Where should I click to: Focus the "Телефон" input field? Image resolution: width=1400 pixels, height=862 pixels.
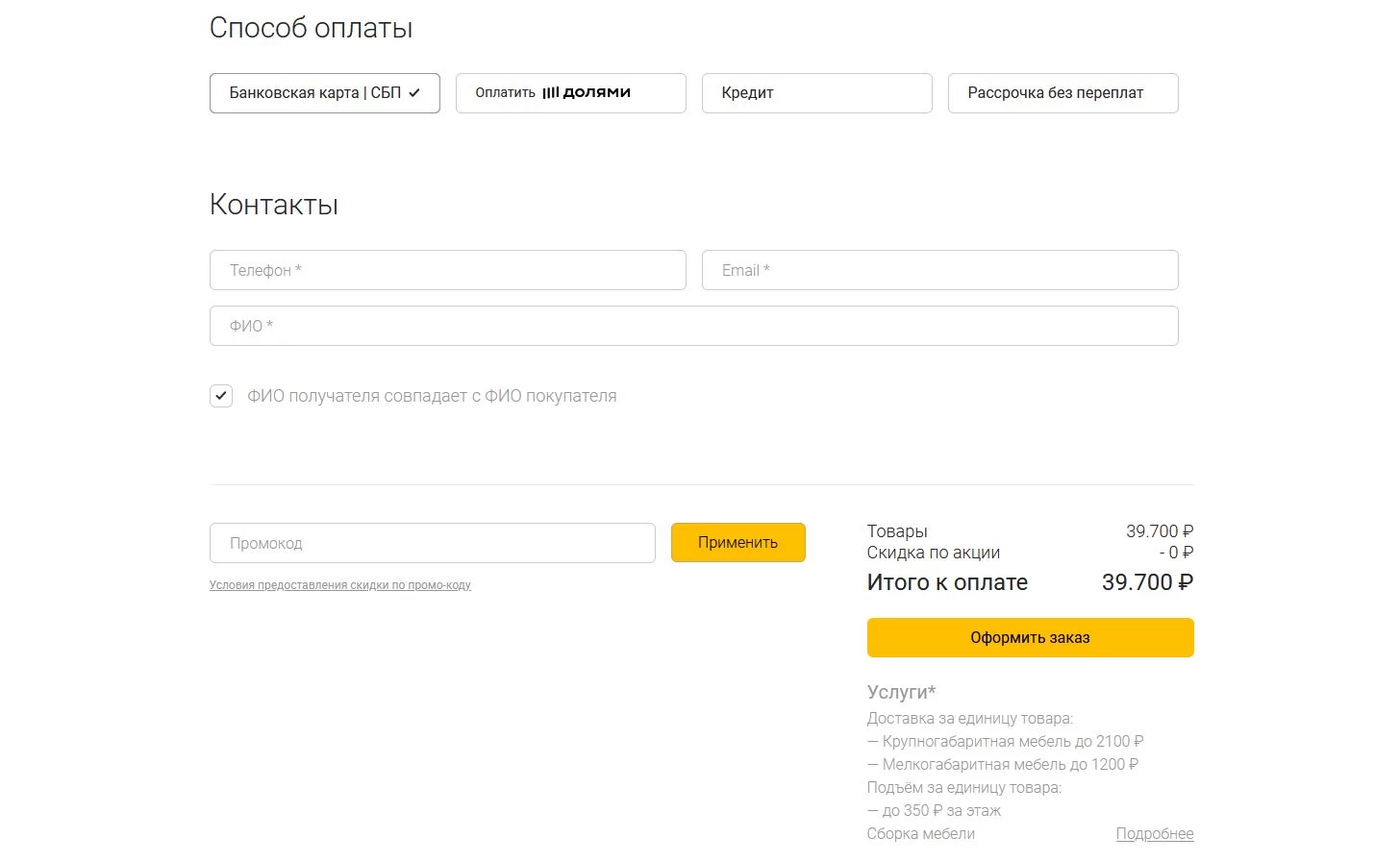click(x=447, y=270)
